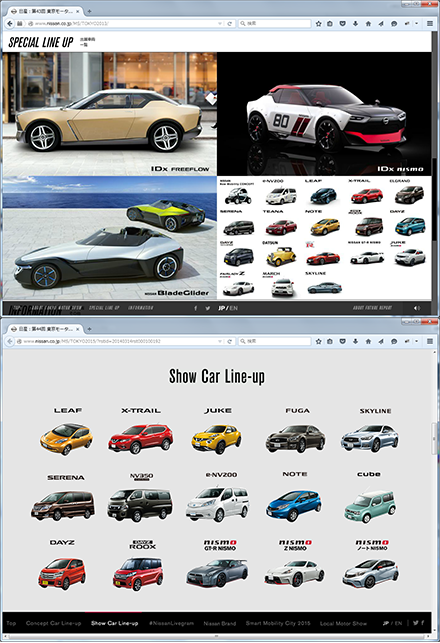Open developer tools dropdown arrow in bottom window
The width and height of the screenshot is (440, 643).
[417, 341]
